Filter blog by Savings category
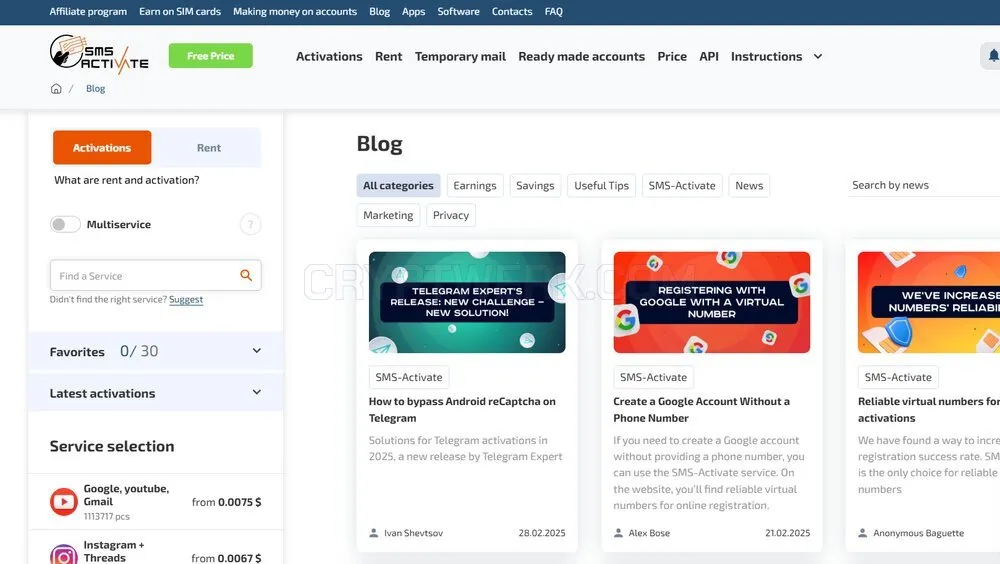This screenshot has width=1000, height=564. click(x=535, y=186)
